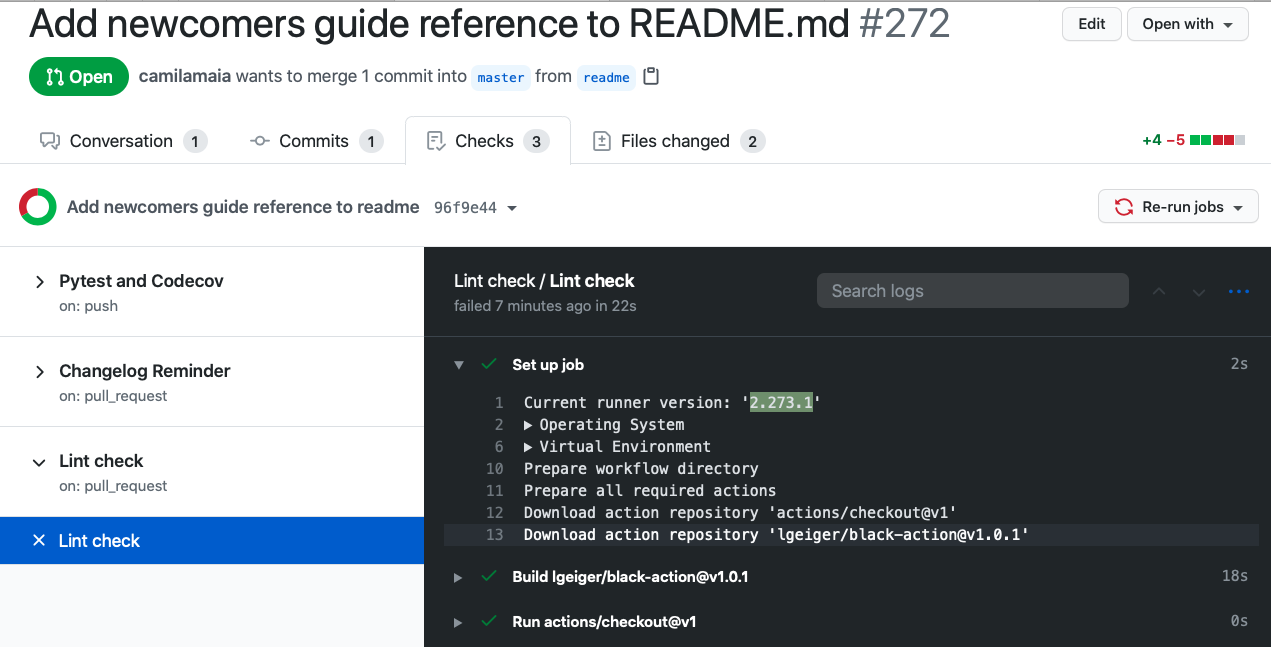Open the Re-run jobs dropdown
The image size is (1271, 647).
[1177, 207]
